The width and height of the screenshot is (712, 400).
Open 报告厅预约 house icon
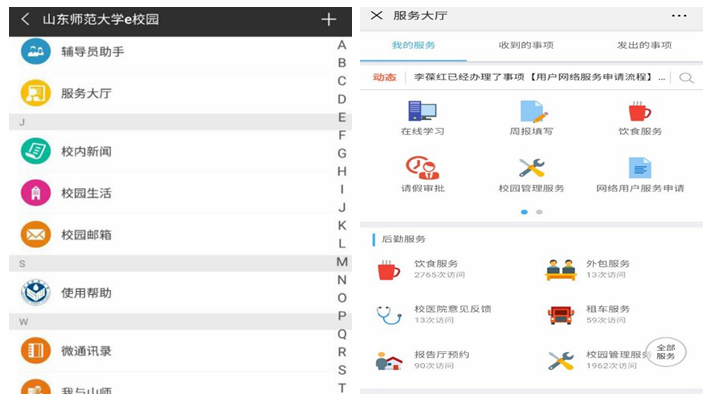(389, 361)
